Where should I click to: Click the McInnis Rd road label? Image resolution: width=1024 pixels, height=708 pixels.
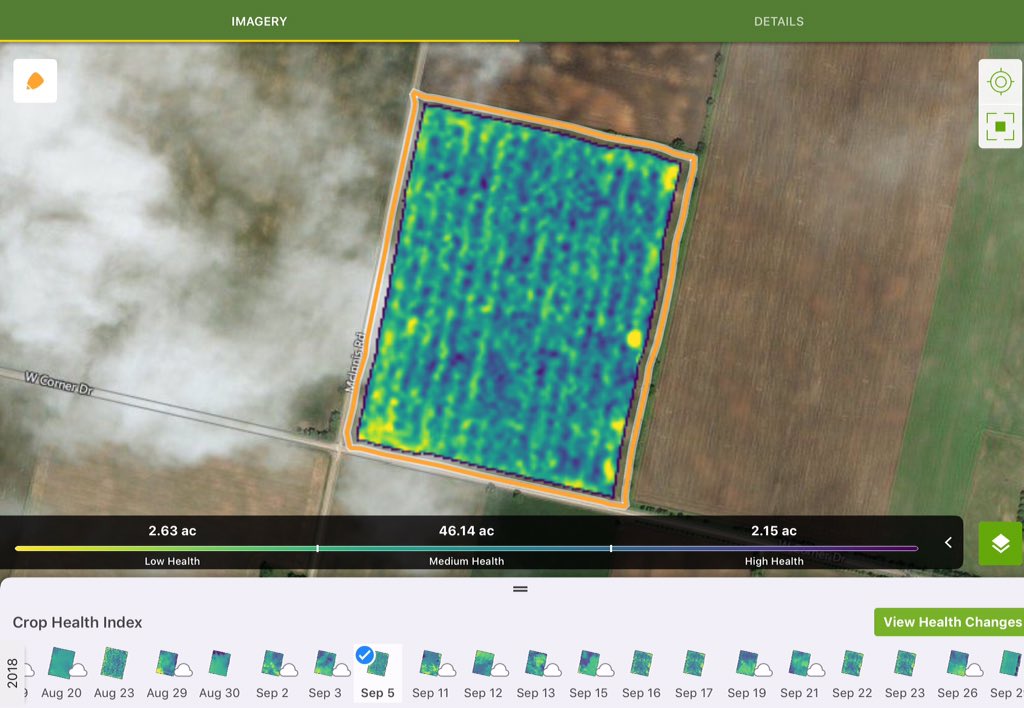[355, 362]
